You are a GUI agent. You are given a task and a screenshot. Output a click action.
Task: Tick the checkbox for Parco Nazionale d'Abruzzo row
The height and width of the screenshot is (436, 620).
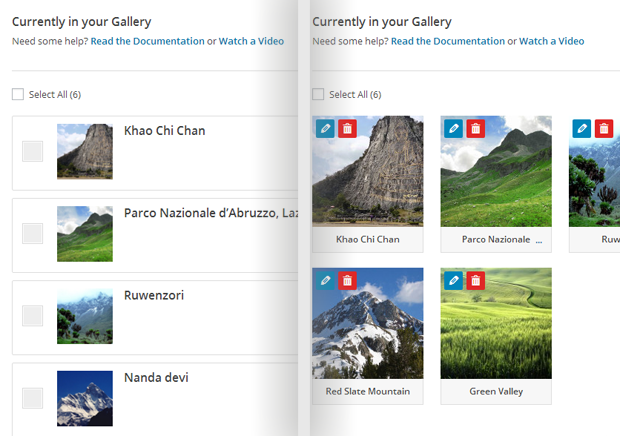(x=32, y=233)
